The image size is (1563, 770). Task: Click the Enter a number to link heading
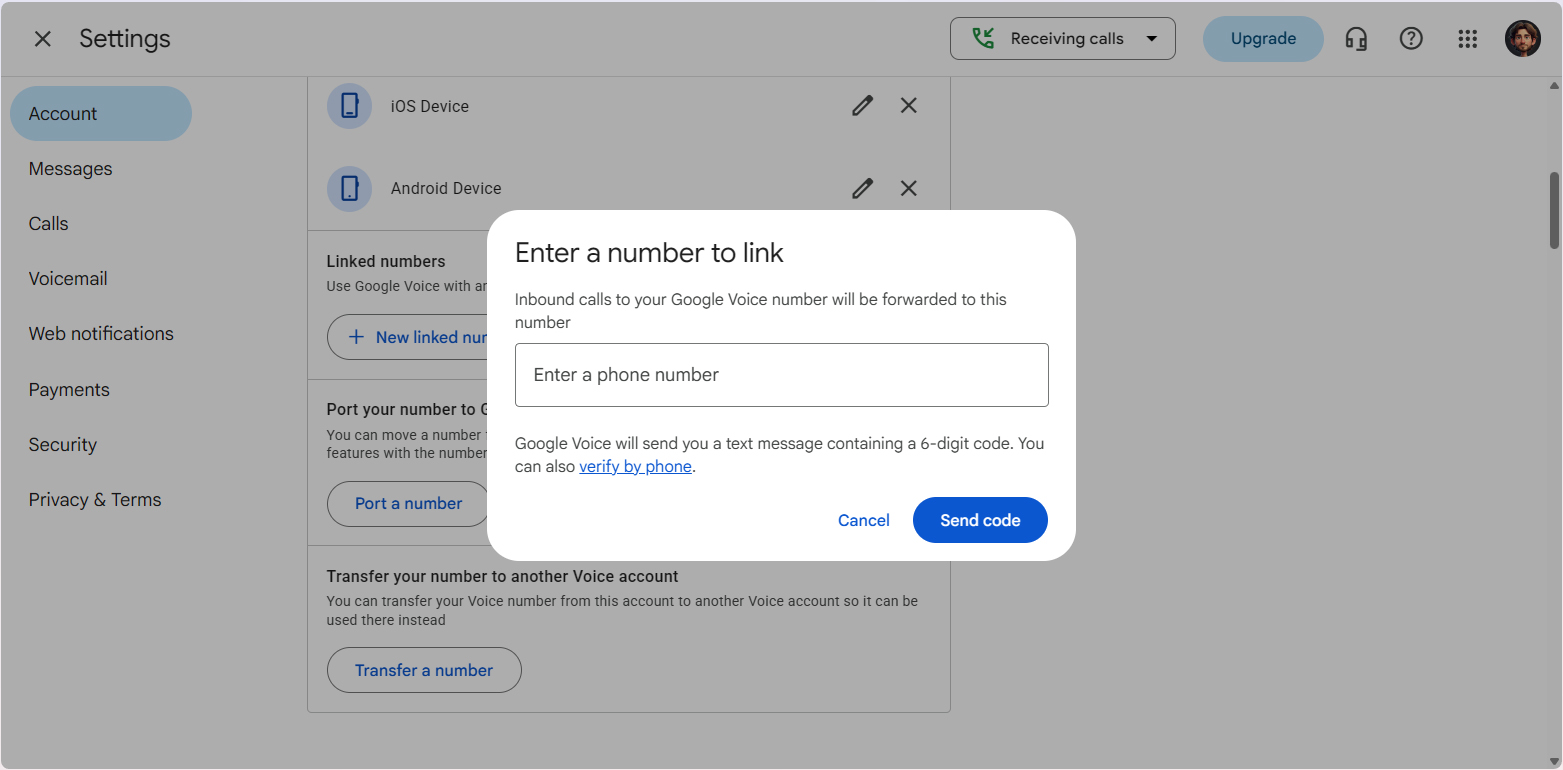click(649, 253)
